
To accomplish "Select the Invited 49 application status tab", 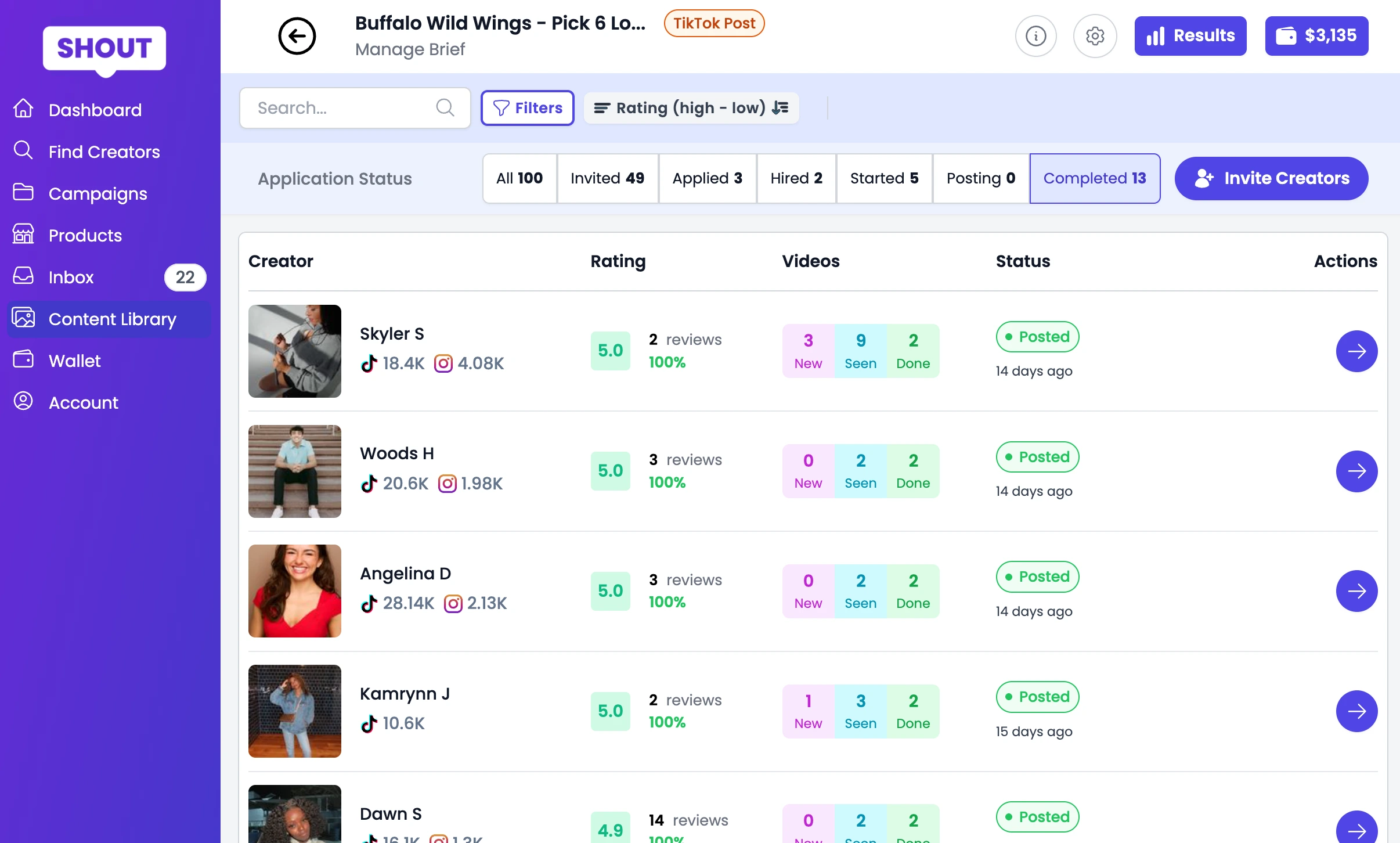I will pyautogui.click(x=607, y=178).
